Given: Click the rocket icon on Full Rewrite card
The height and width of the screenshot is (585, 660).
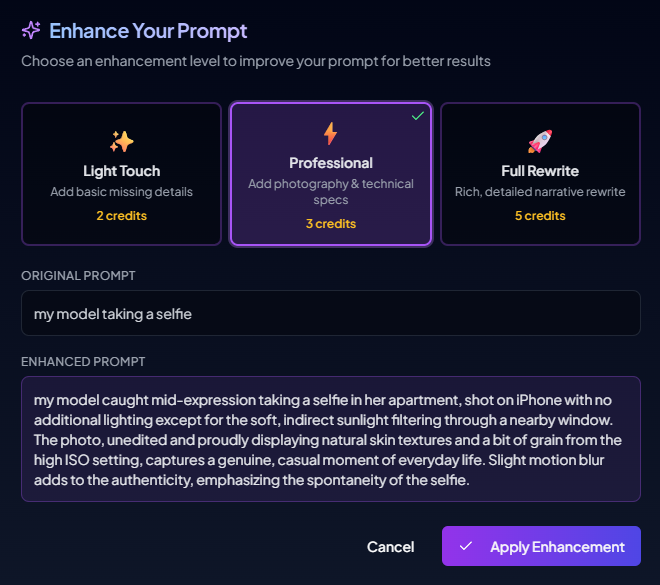Looking at the screenshot, I should (540, 141).
